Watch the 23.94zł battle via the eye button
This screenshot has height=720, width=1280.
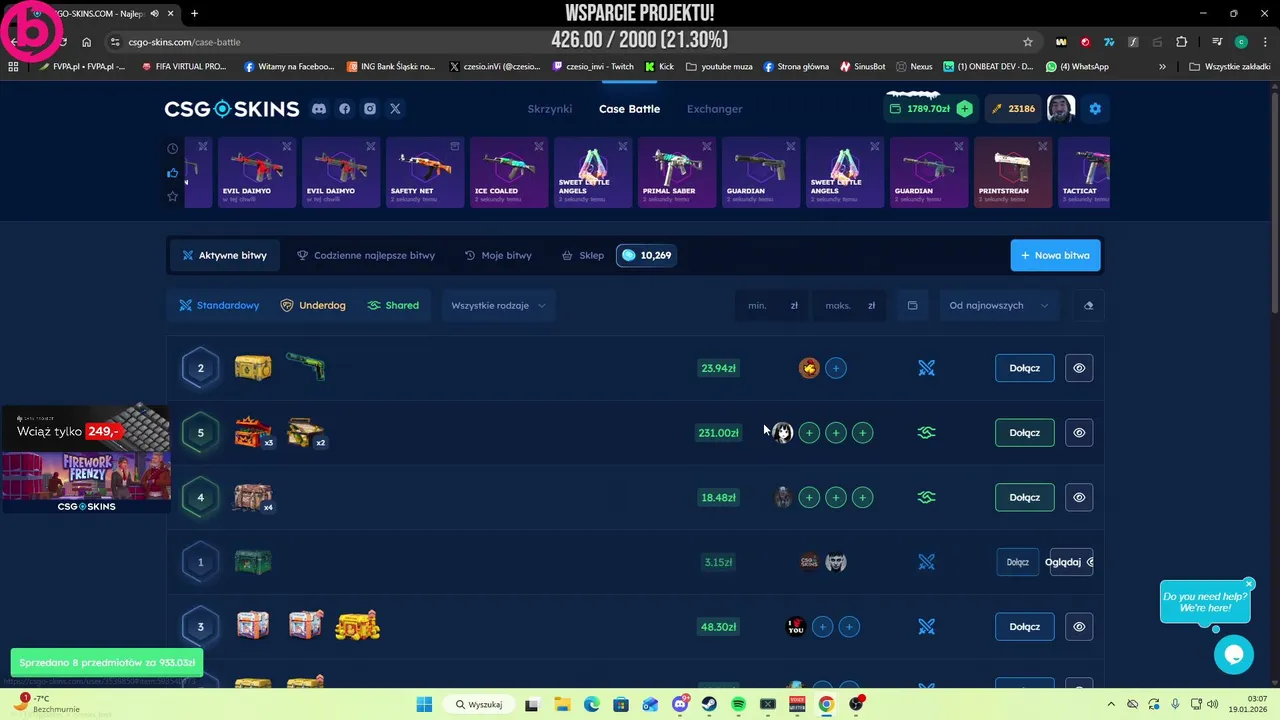point(1079,368)
